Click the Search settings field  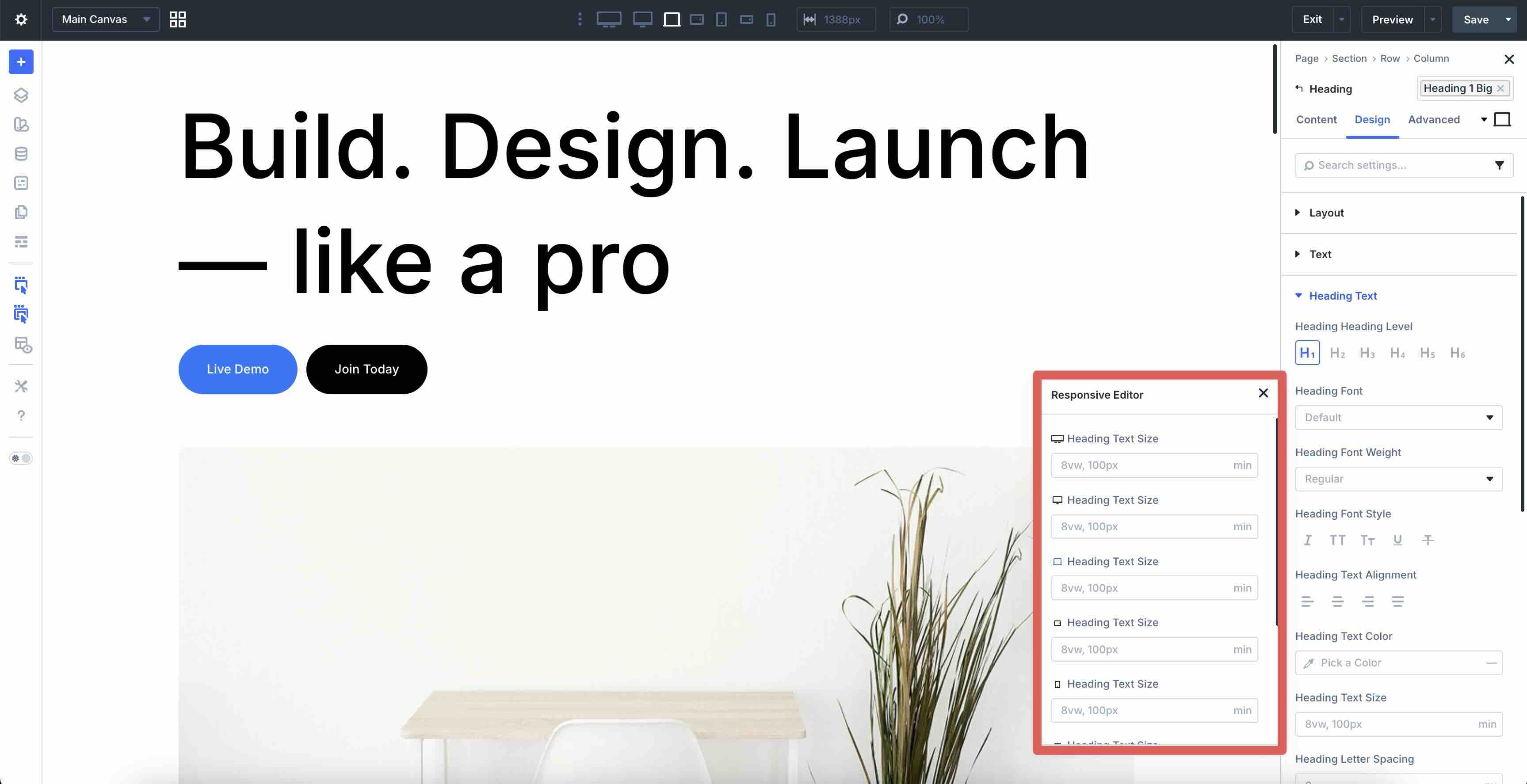tap(1393, 165)
